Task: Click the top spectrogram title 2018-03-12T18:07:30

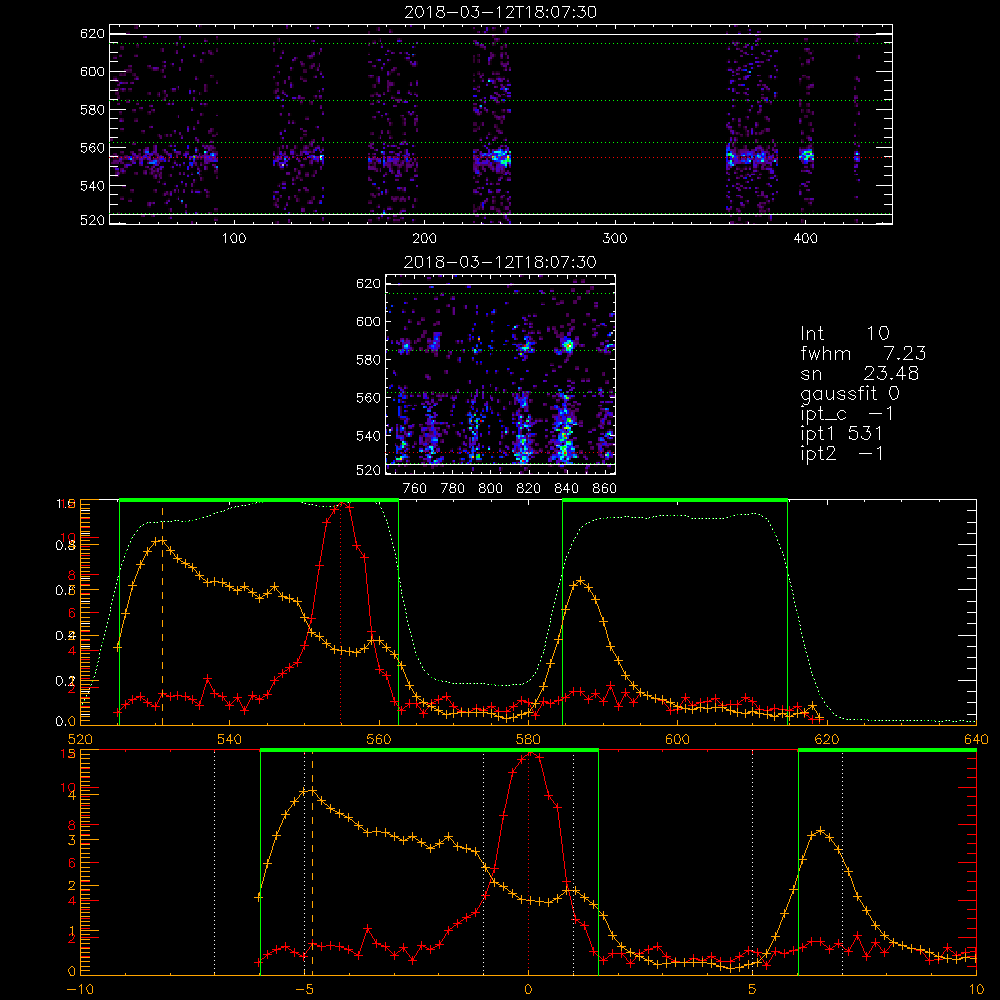Action: [501, 12]
